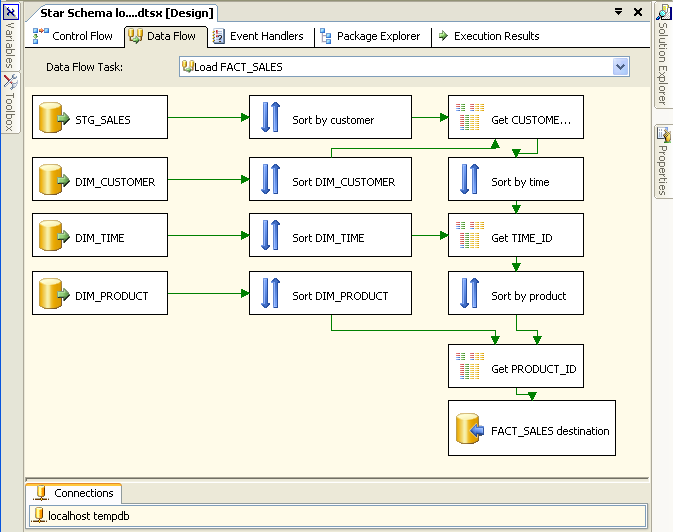673x532 pixels.
Task: Click the DIM_PRODUCT source database icon
Action: coord(54,294)
